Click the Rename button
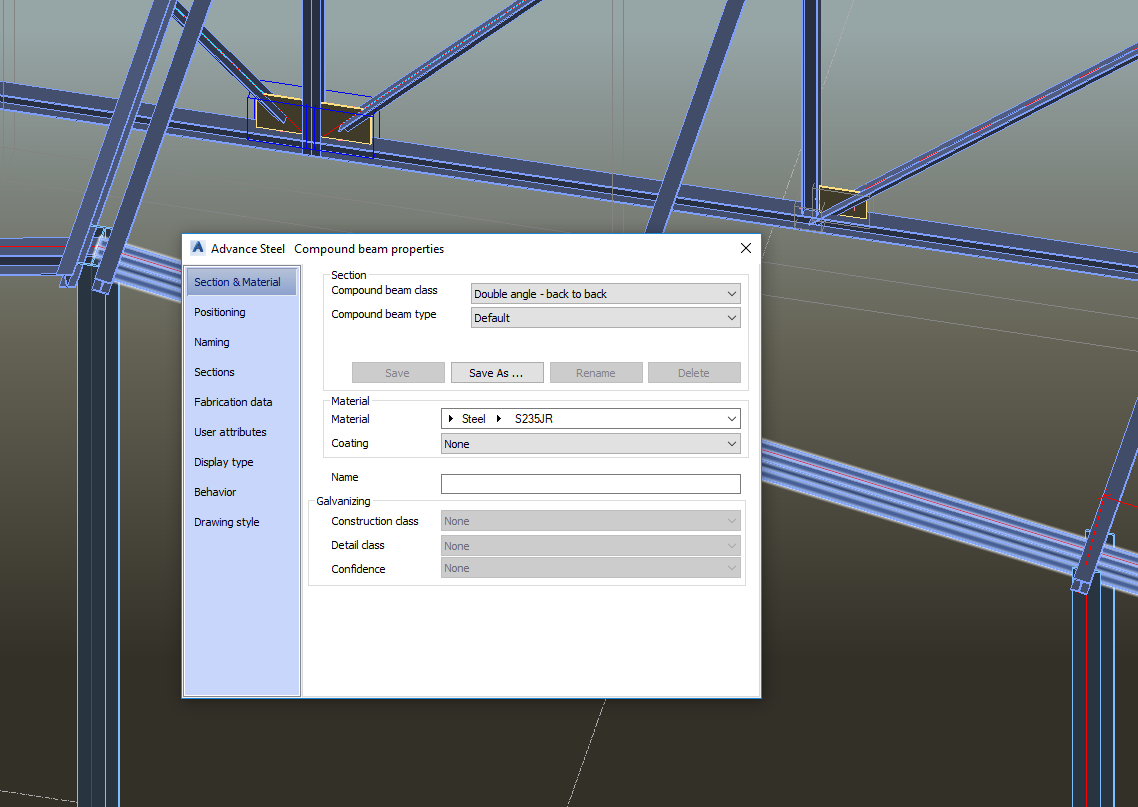 [596, 372]
